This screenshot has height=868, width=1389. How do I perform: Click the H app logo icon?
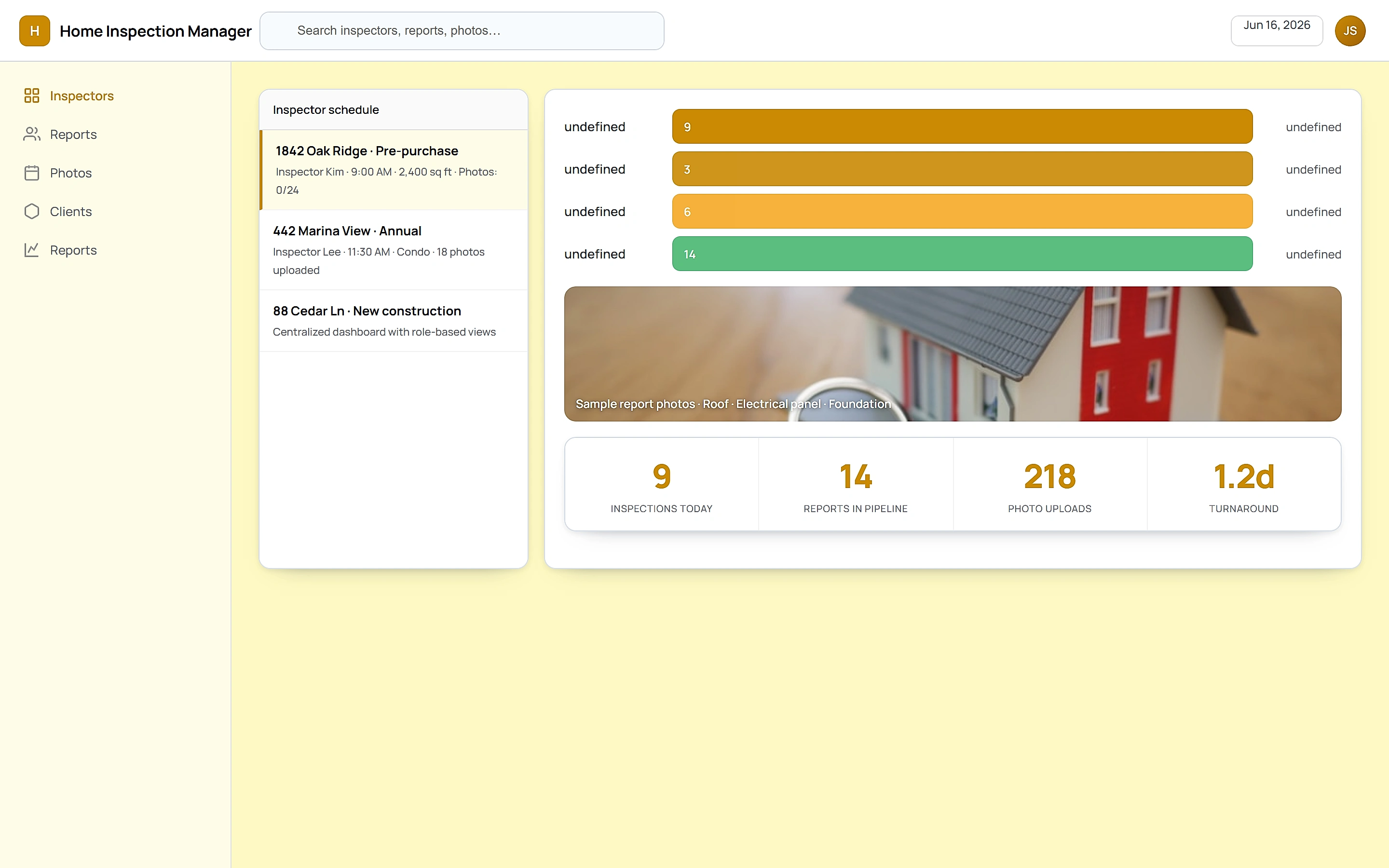tap(34, 31)
